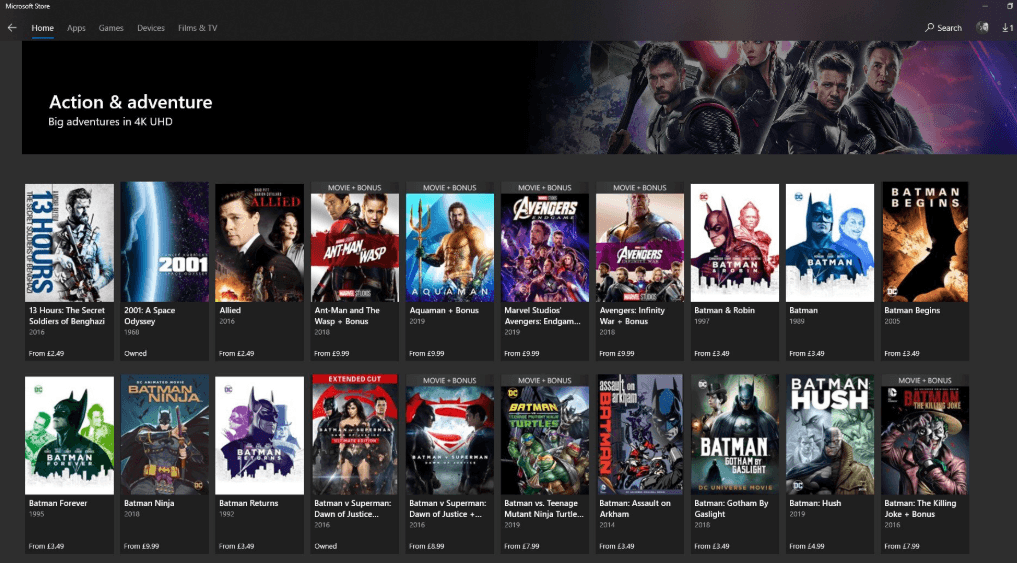
Task: Select the Batman Forever poster
Action: point(69,435)
